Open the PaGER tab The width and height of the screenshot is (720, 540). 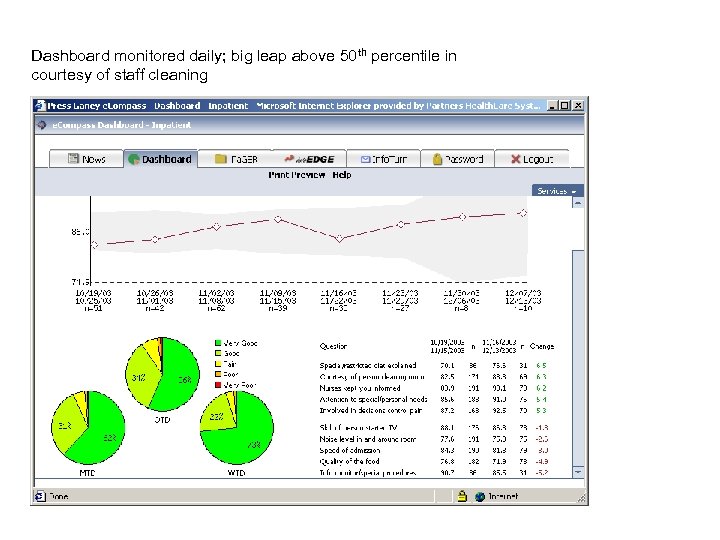[x=235, y=159]
